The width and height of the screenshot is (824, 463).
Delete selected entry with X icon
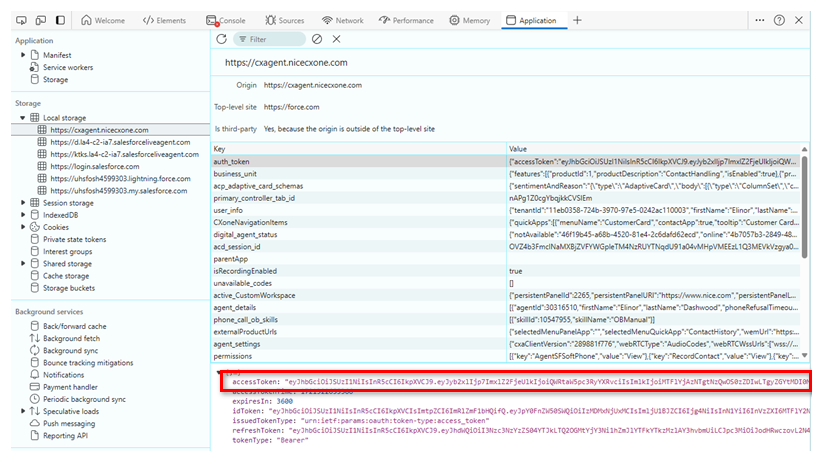coord(336,39)
